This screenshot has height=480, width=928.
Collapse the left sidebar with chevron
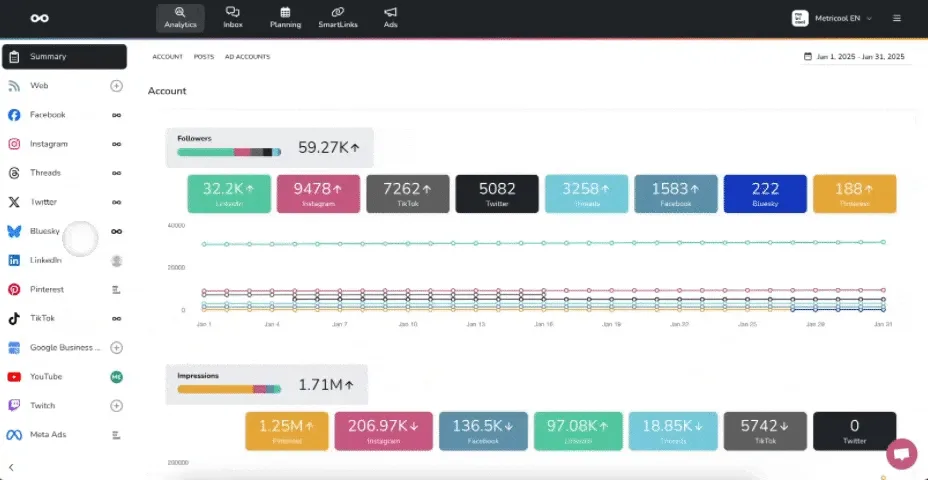click(x=11, y=467)
